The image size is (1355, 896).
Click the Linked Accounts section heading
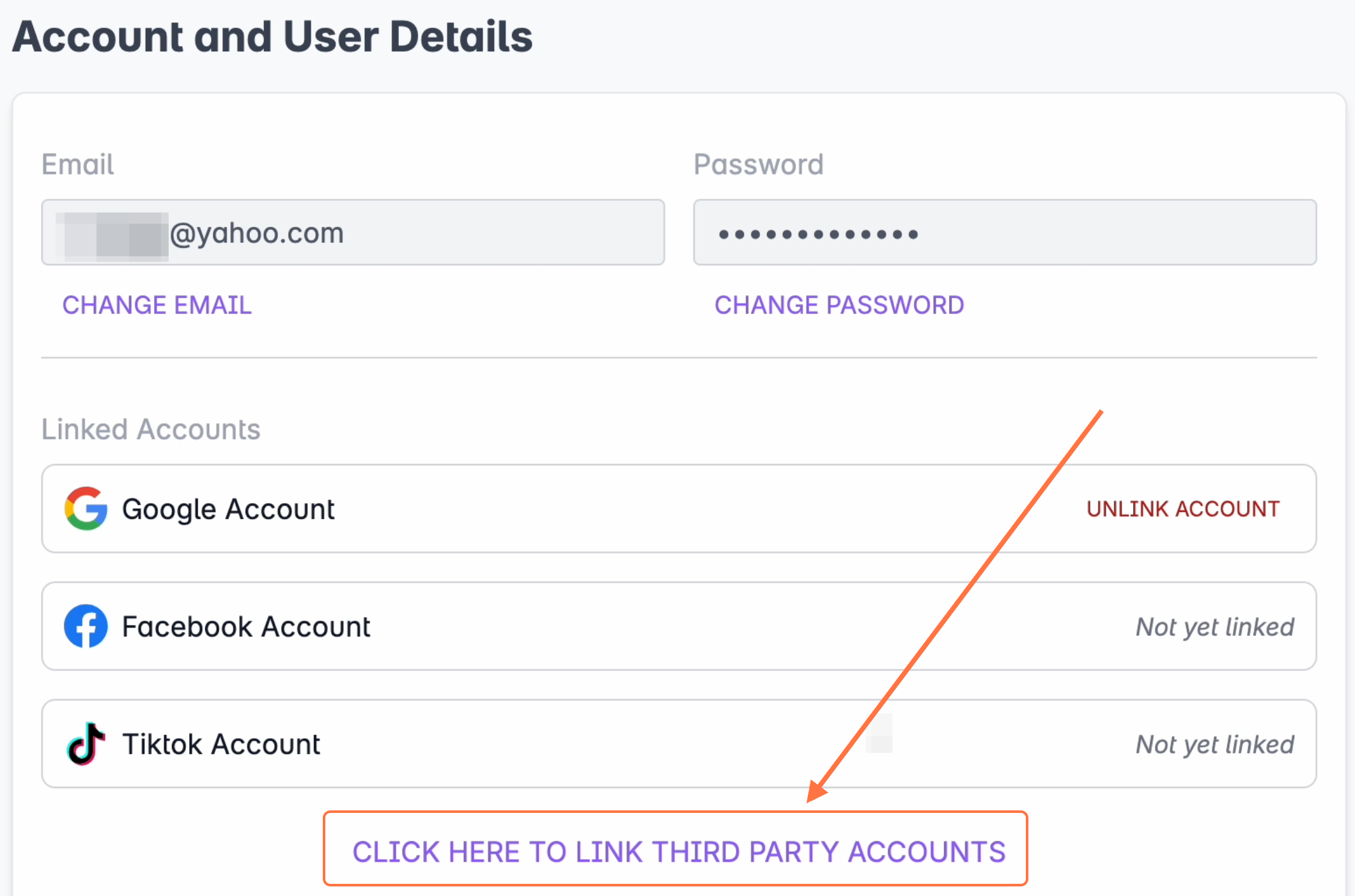pos(151,429)
